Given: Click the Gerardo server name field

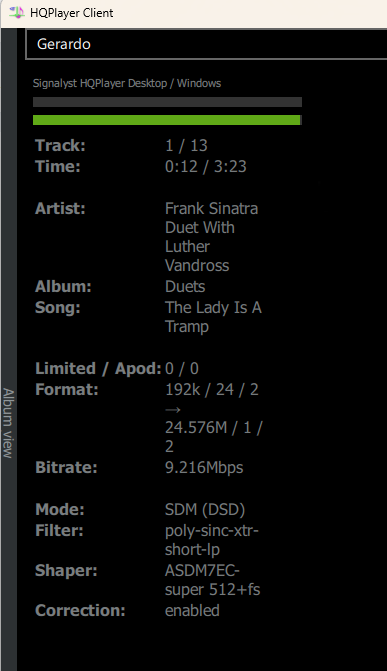Looking at the screenshot, I should click(x=206, y=44).
